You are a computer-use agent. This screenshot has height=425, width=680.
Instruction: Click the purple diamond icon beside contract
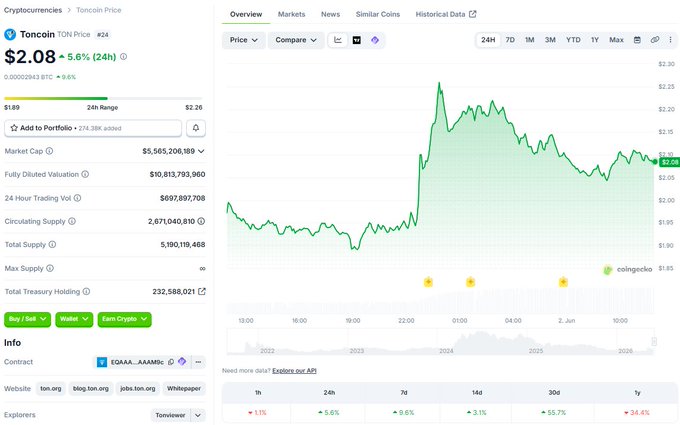(x=182, y=361)
